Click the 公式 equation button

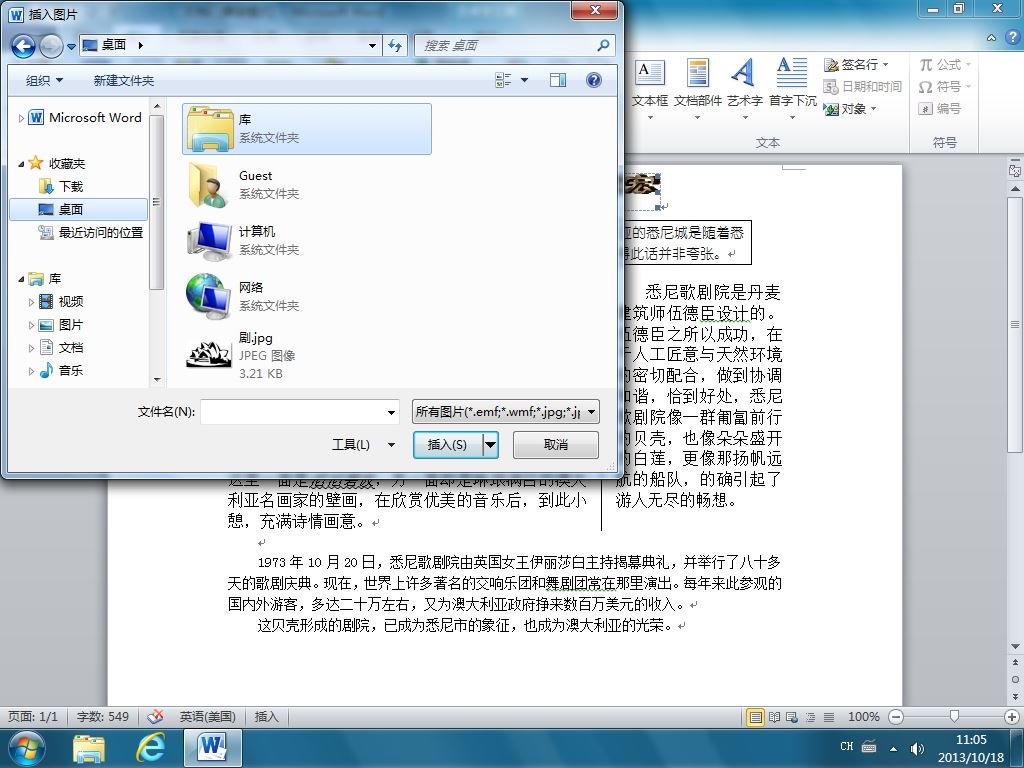point(945,65)
